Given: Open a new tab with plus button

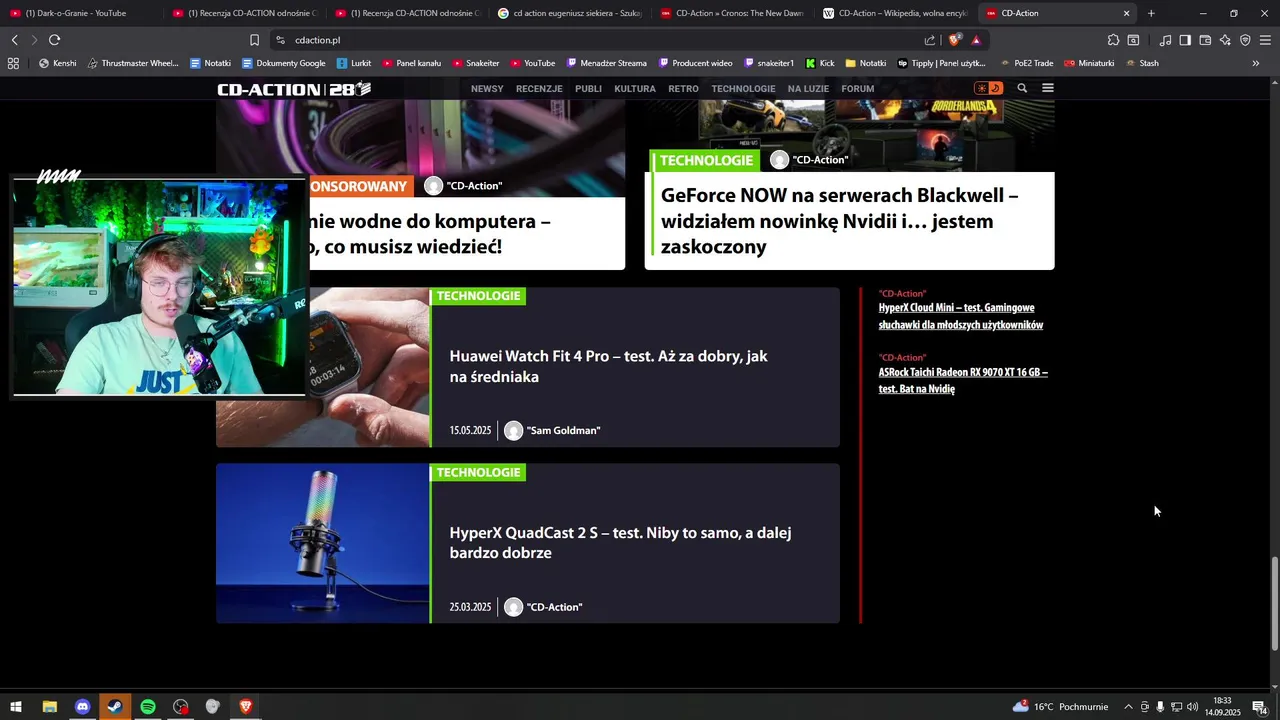Looking at the screenshot, I should (x=1151, y=13).
